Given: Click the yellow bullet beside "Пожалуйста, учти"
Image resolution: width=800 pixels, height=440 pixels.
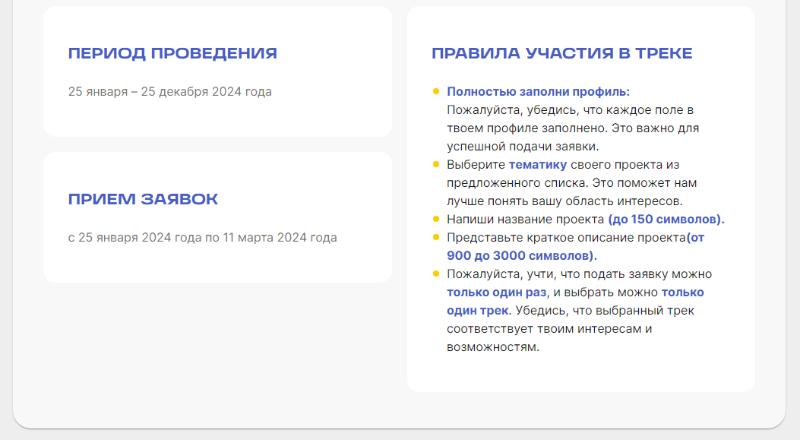Looking at the screenshot, I should coord(436,274).
